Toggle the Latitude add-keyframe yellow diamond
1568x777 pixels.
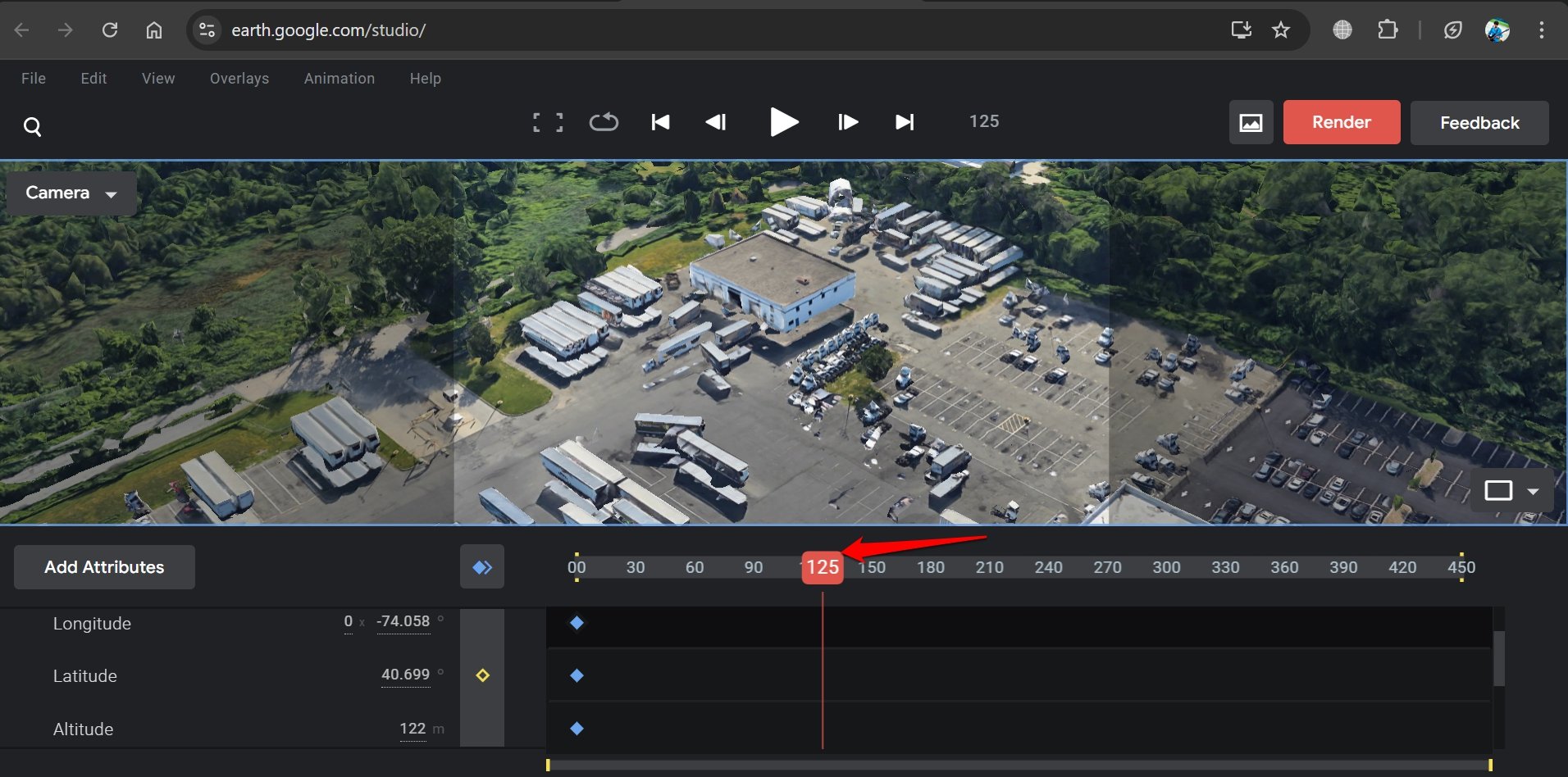482,675
